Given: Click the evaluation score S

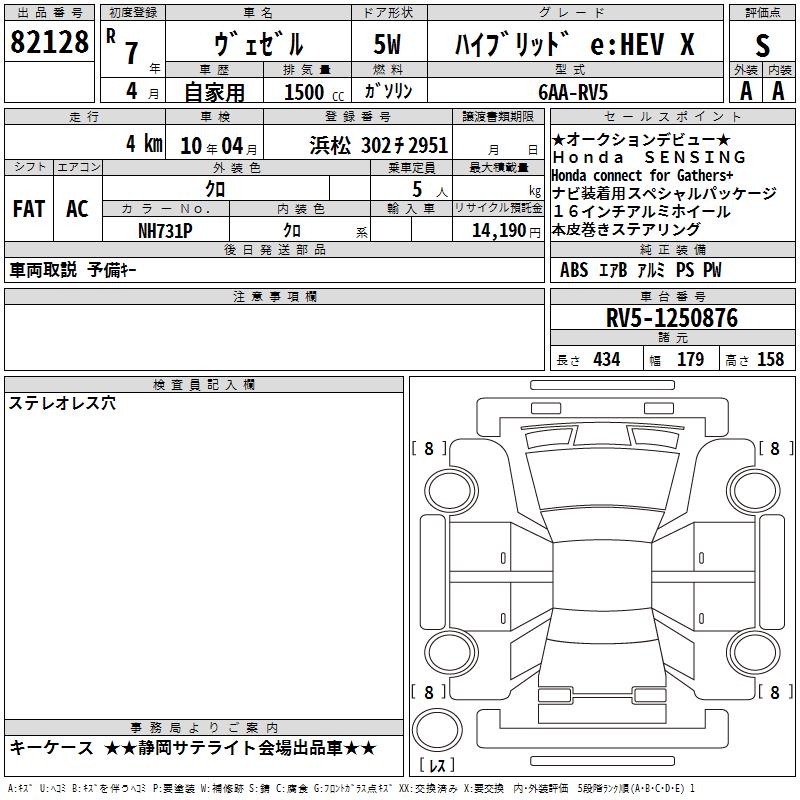Looking at the screenshot, I should tap(762, 46).
